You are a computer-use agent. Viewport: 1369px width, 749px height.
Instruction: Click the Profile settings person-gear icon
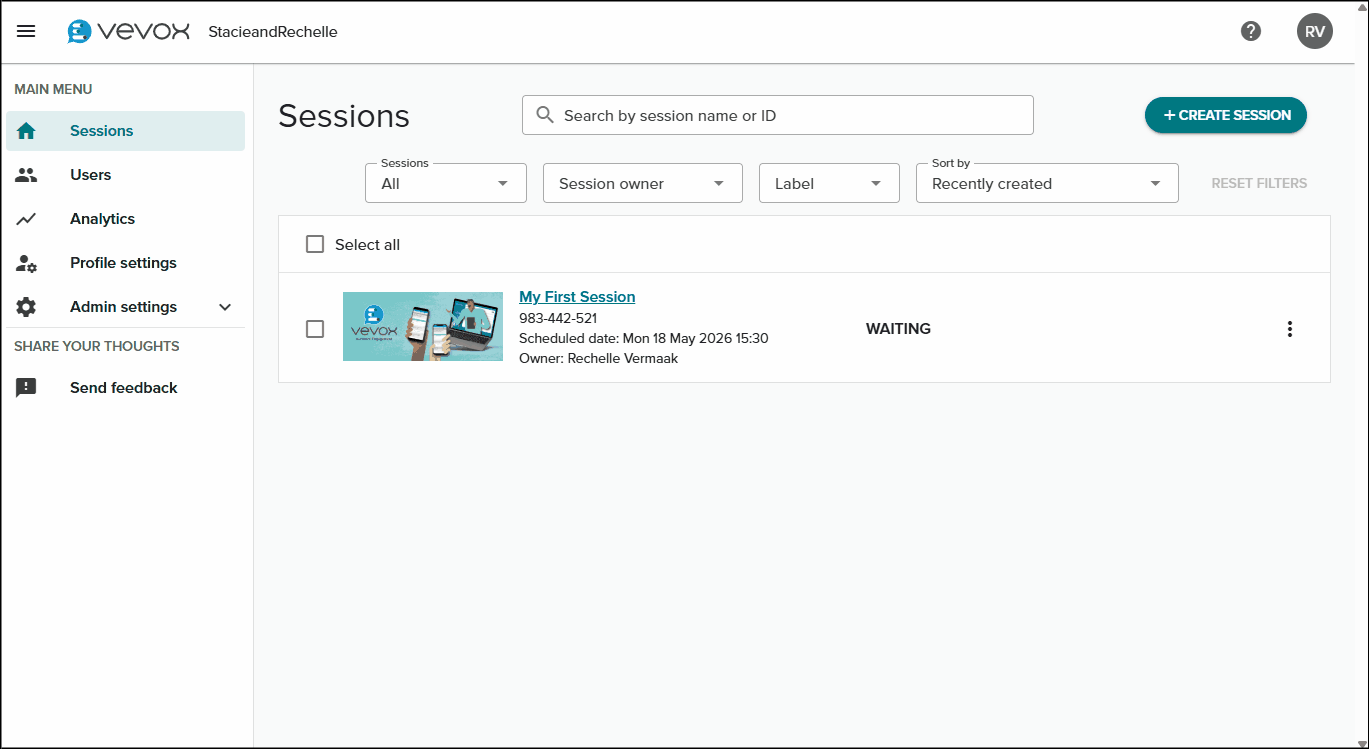(26, 263)
